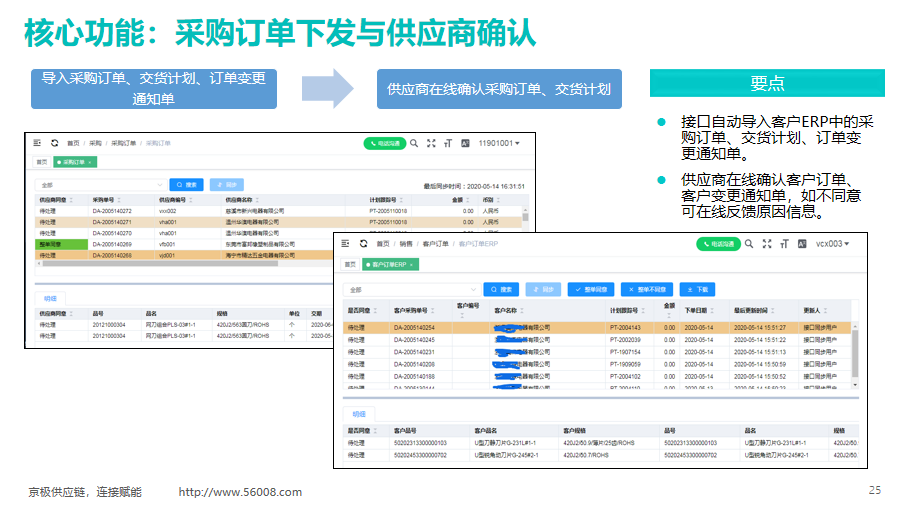This screenshot has width=907, height=509.
Task: Collapse the sidebar menu icon in 客户订单ERP window
Action: click(345, 244)
